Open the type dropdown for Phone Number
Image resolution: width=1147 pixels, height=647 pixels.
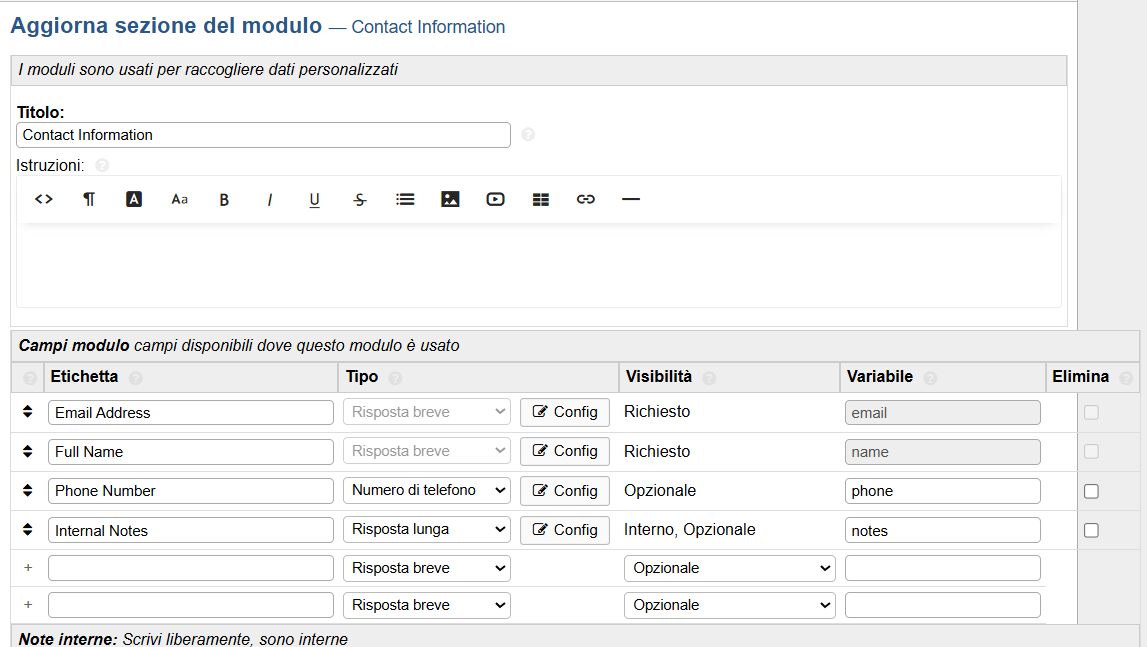426,490
